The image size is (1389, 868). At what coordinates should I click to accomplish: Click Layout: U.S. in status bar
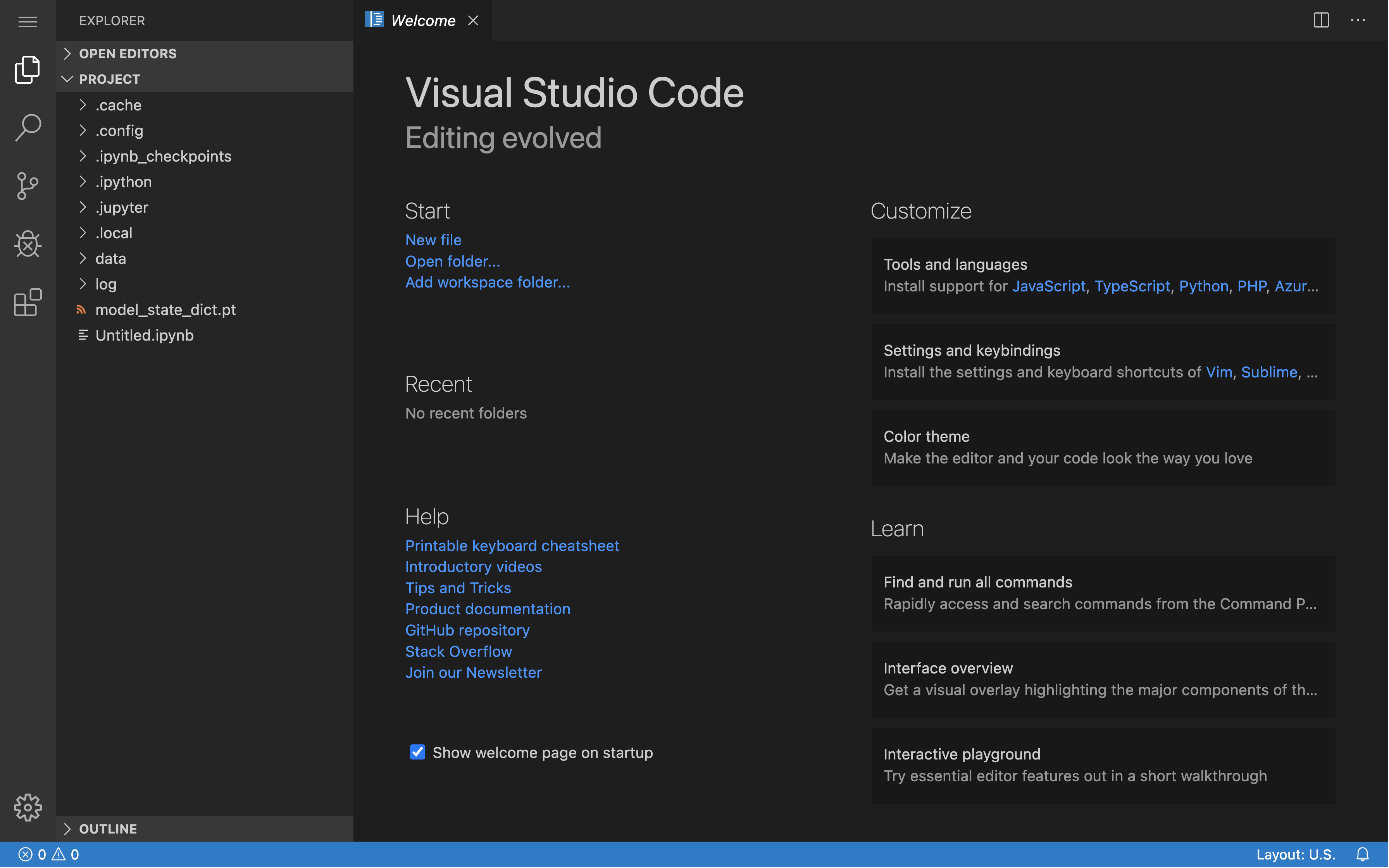coord(1296,854)
